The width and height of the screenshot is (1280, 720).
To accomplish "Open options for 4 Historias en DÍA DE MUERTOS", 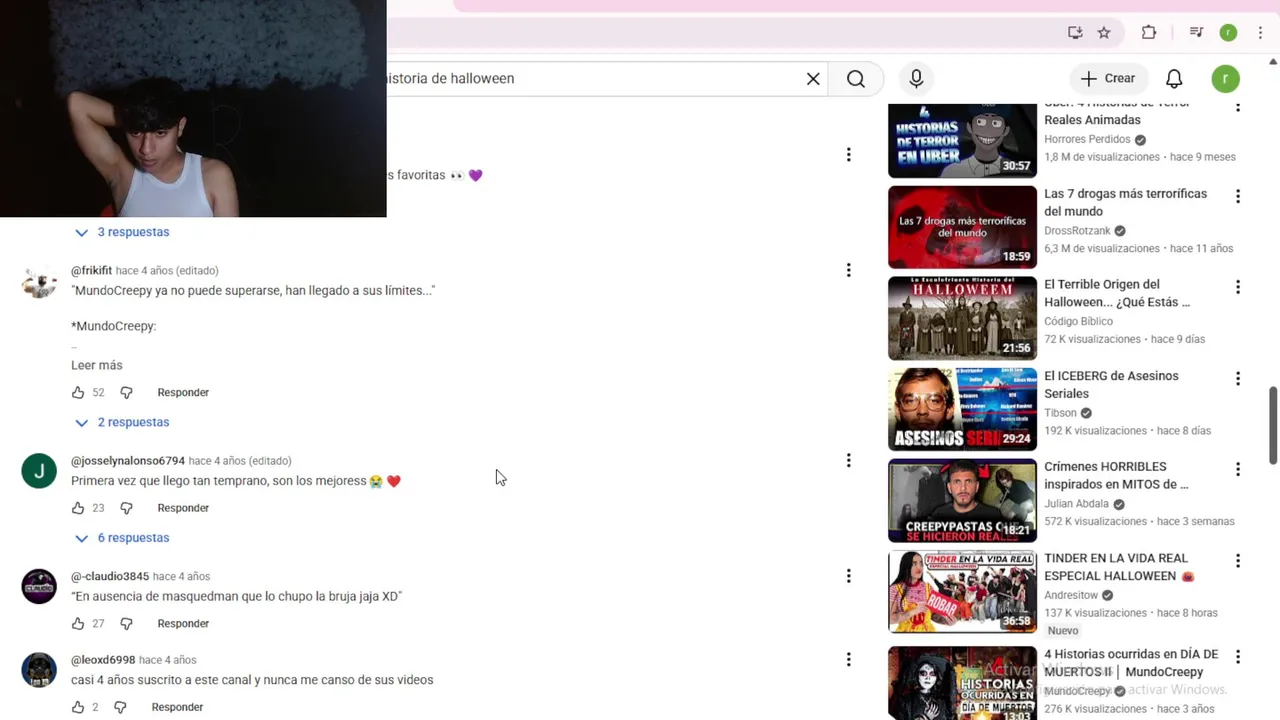I will click(x=1237, y=656).
